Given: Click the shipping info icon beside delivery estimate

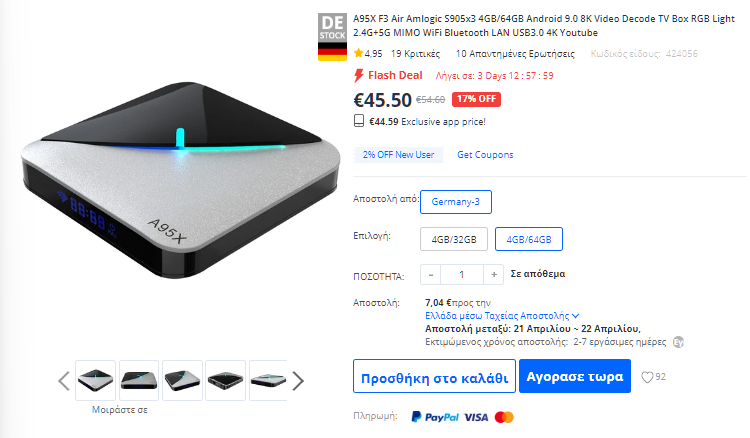Looking at the screenshot, I should coord(678,342).
